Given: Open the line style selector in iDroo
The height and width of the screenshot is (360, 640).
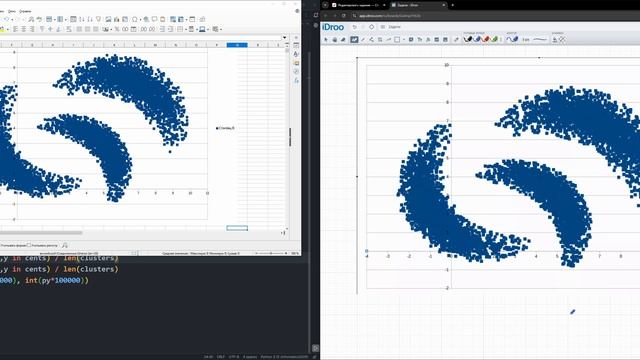Looking at the screenshot, I should point(540,40).
